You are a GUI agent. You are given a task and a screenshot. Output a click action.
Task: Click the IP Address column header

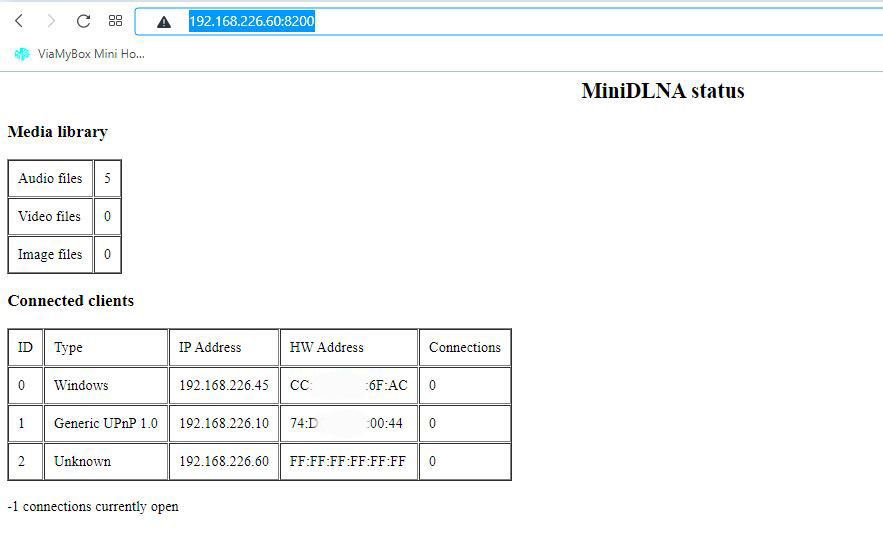[224, 348]
